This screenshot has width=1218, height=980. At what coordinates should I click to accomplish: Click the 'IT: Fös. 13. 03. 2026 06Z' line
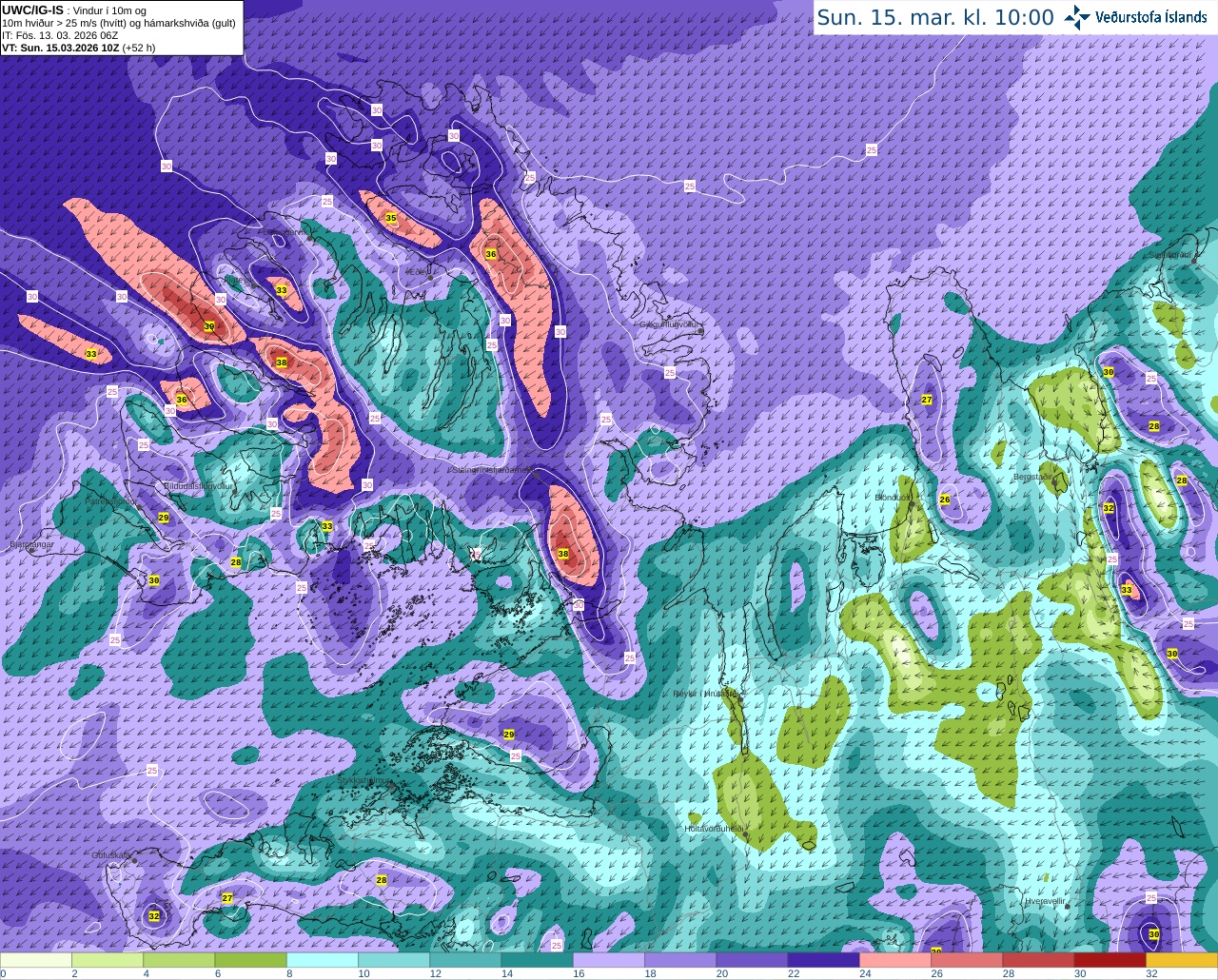tap(60, 35)
